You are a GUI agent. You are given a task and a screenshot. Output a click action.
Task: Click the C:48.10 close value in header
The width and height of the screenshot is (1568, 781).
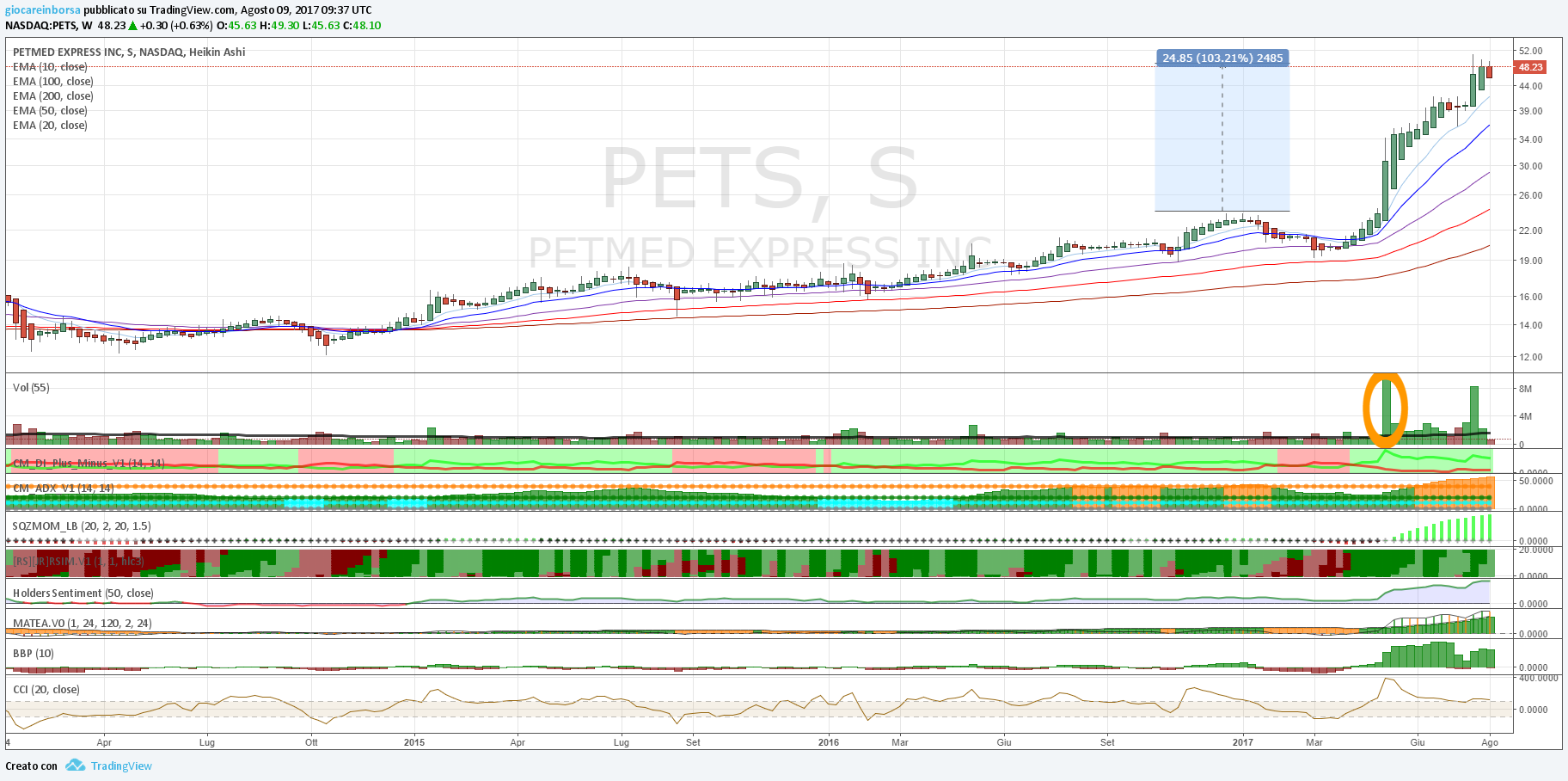click(362, 26)
